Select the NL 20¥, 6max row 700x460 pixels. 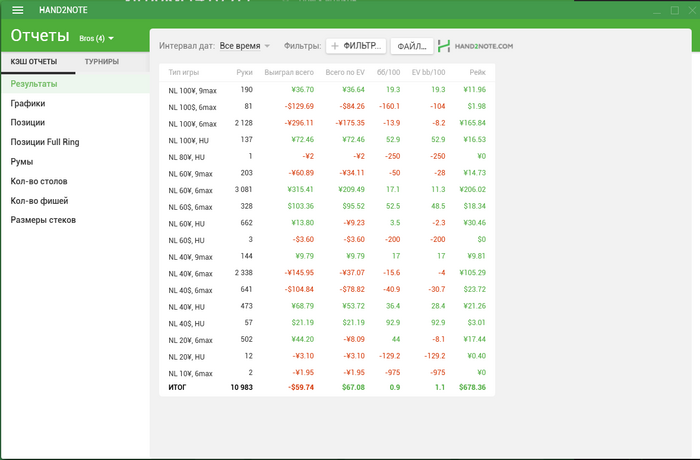point(327,340)
